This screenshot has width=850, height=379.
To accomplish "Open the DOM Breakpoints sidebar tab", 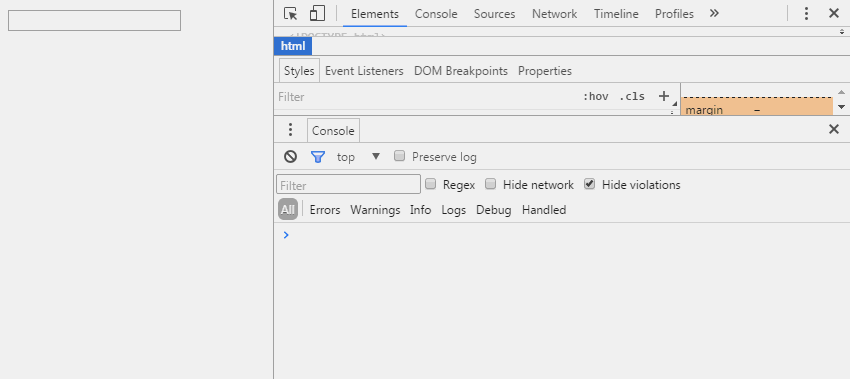I will click(x=461, y=71).
